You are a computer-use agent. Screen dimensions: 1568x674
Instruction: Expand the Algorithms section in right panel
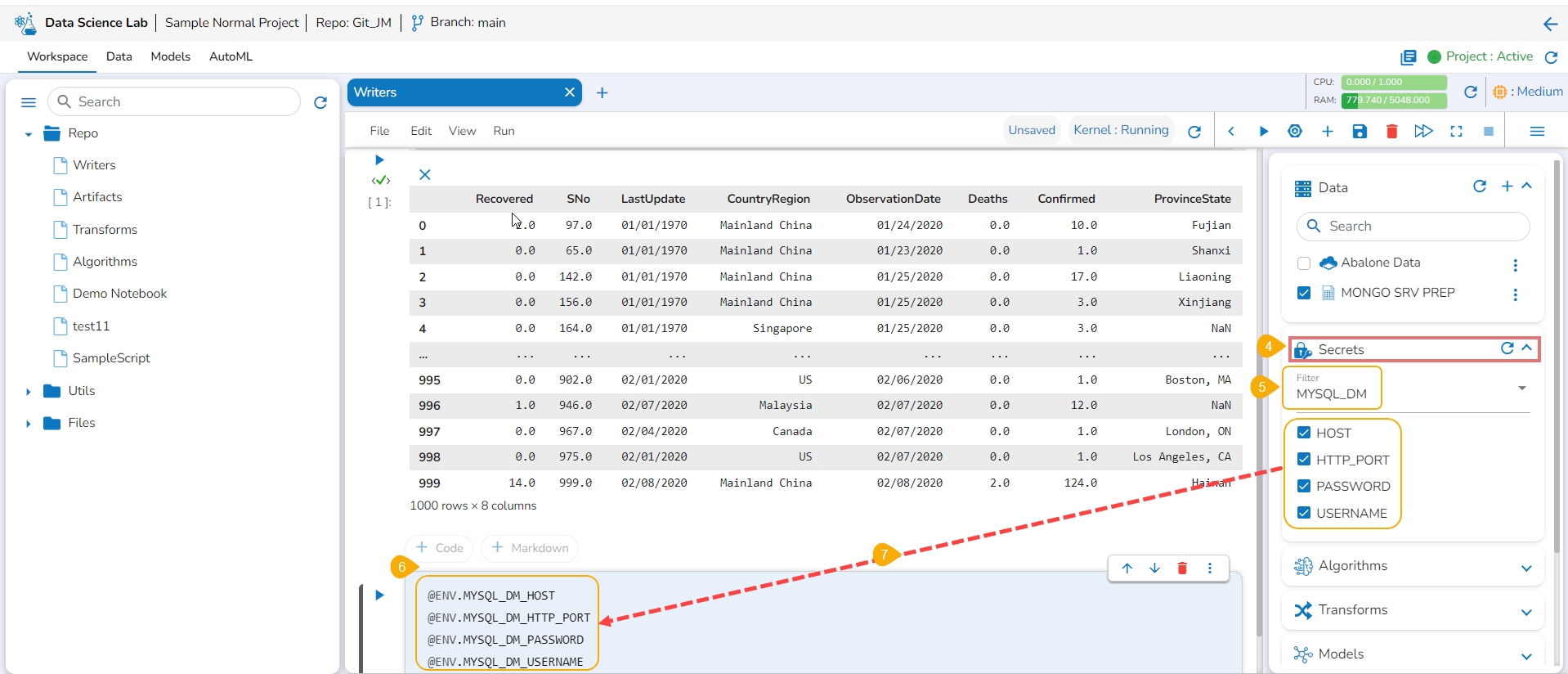tap(1525, 568)
